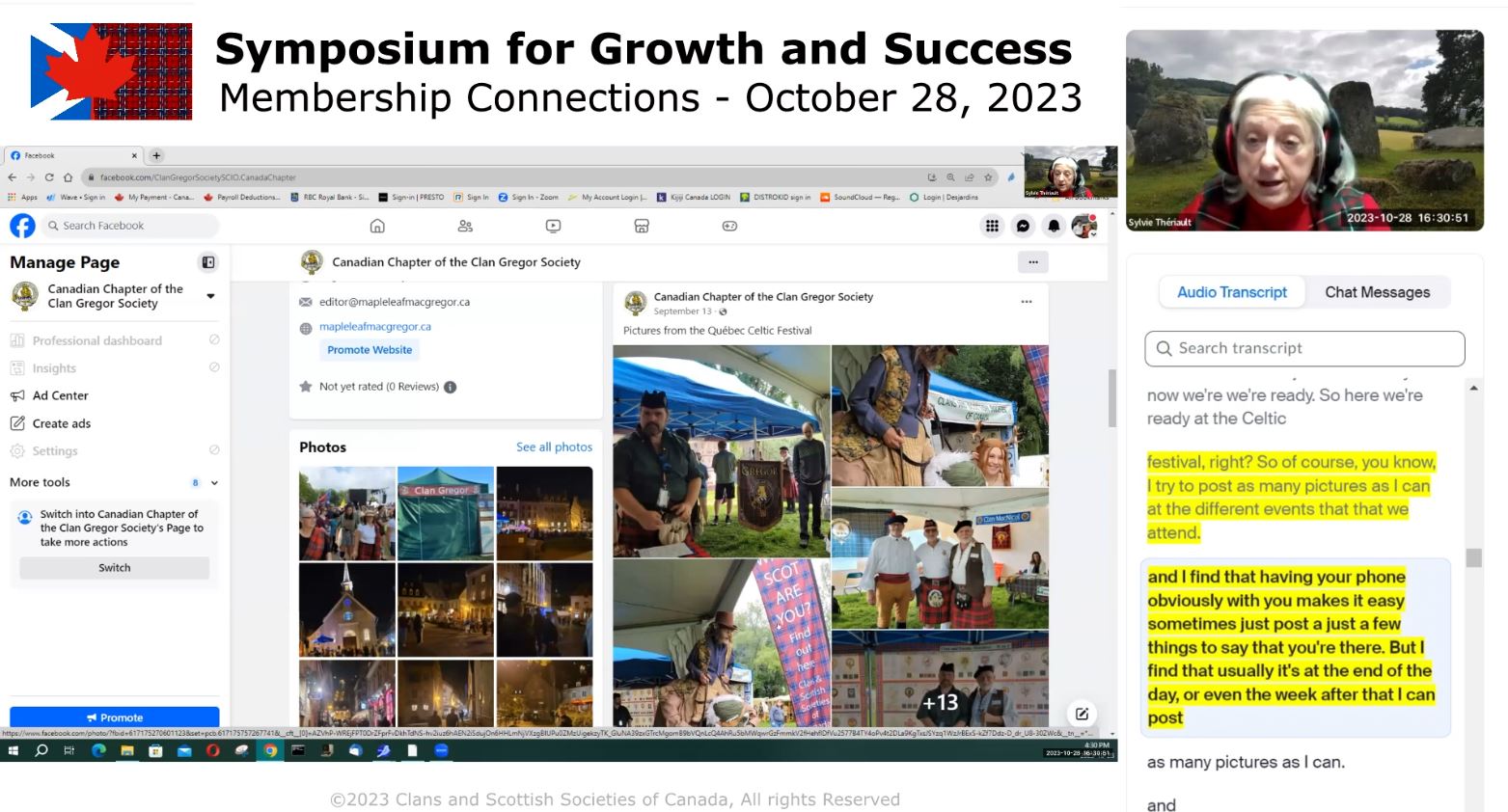
Task: Open the Zoom app taskbar icon
Action: pyautogui.click(x=441, y=750)
